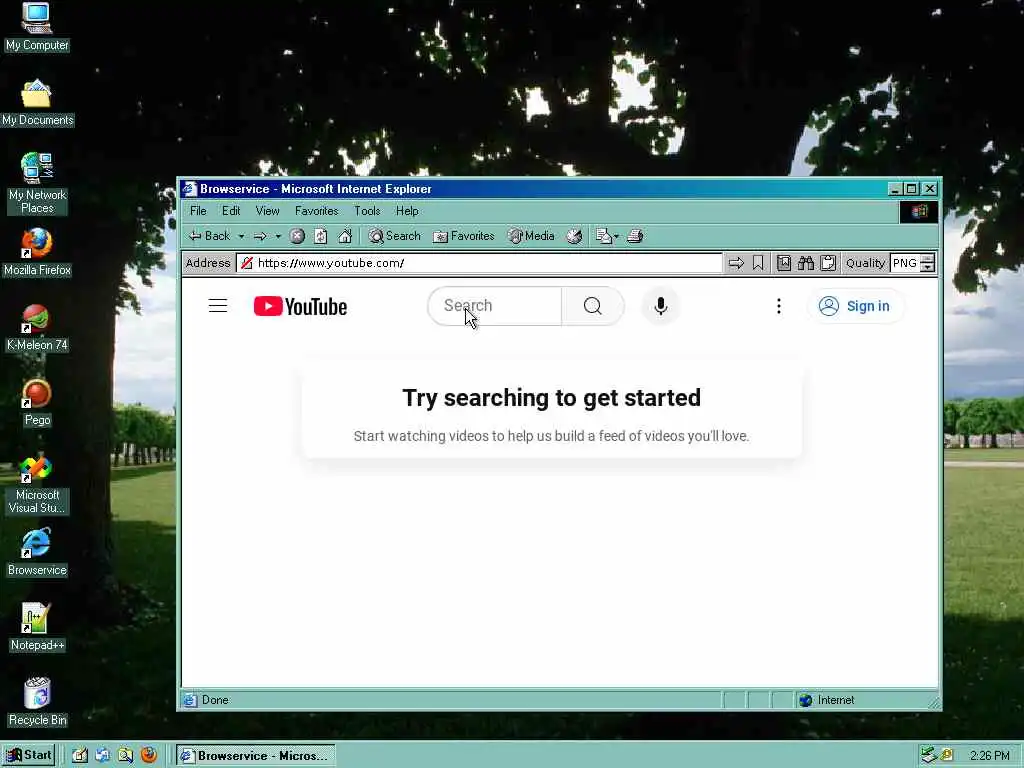
Task: Click the binoculars find icon
Action: tap(806, 263)
